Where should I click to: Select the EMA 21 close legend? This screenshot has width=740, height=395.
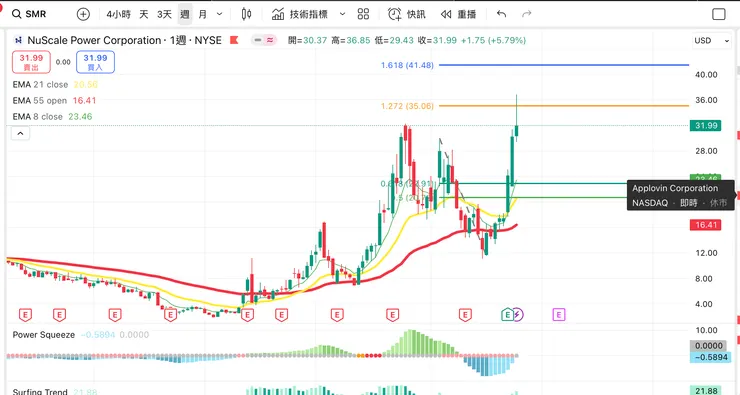40,84
